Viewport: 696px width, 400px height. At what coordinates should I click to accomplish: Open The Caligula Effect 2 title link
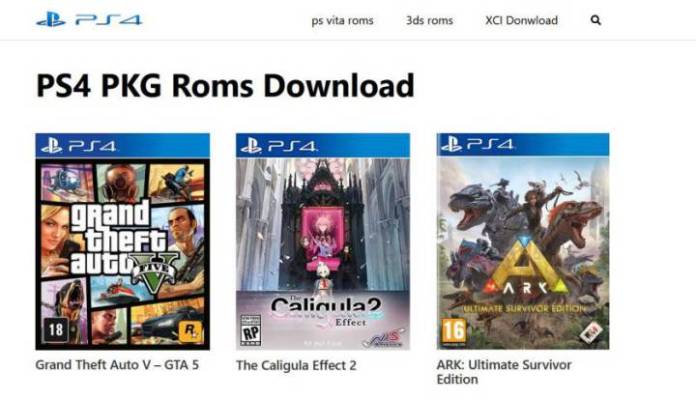tap(296, 365)
